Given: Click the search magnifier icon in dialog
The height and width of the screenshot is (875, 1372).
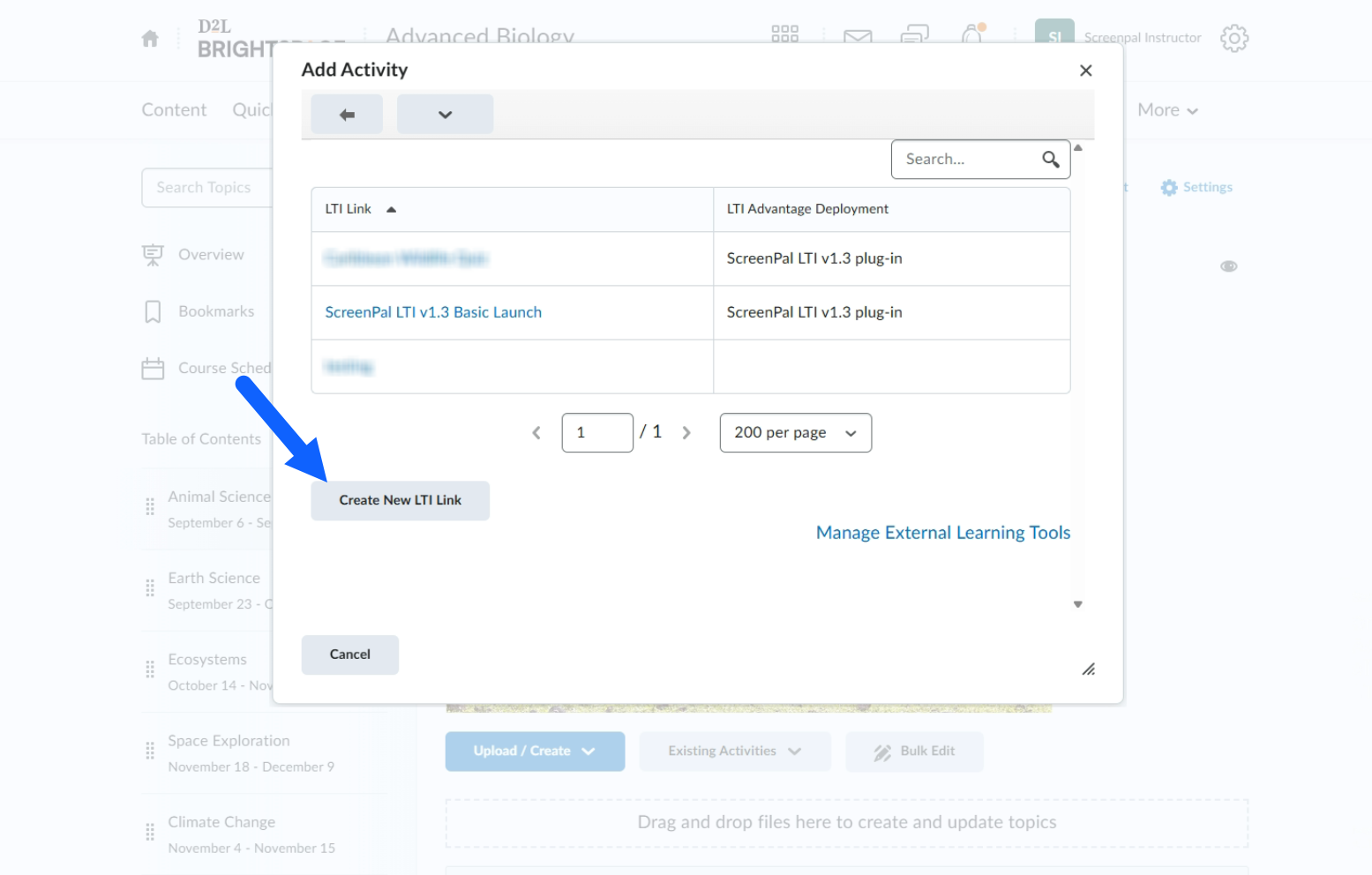Looking at the screenshot, I should pos(1050,159).
